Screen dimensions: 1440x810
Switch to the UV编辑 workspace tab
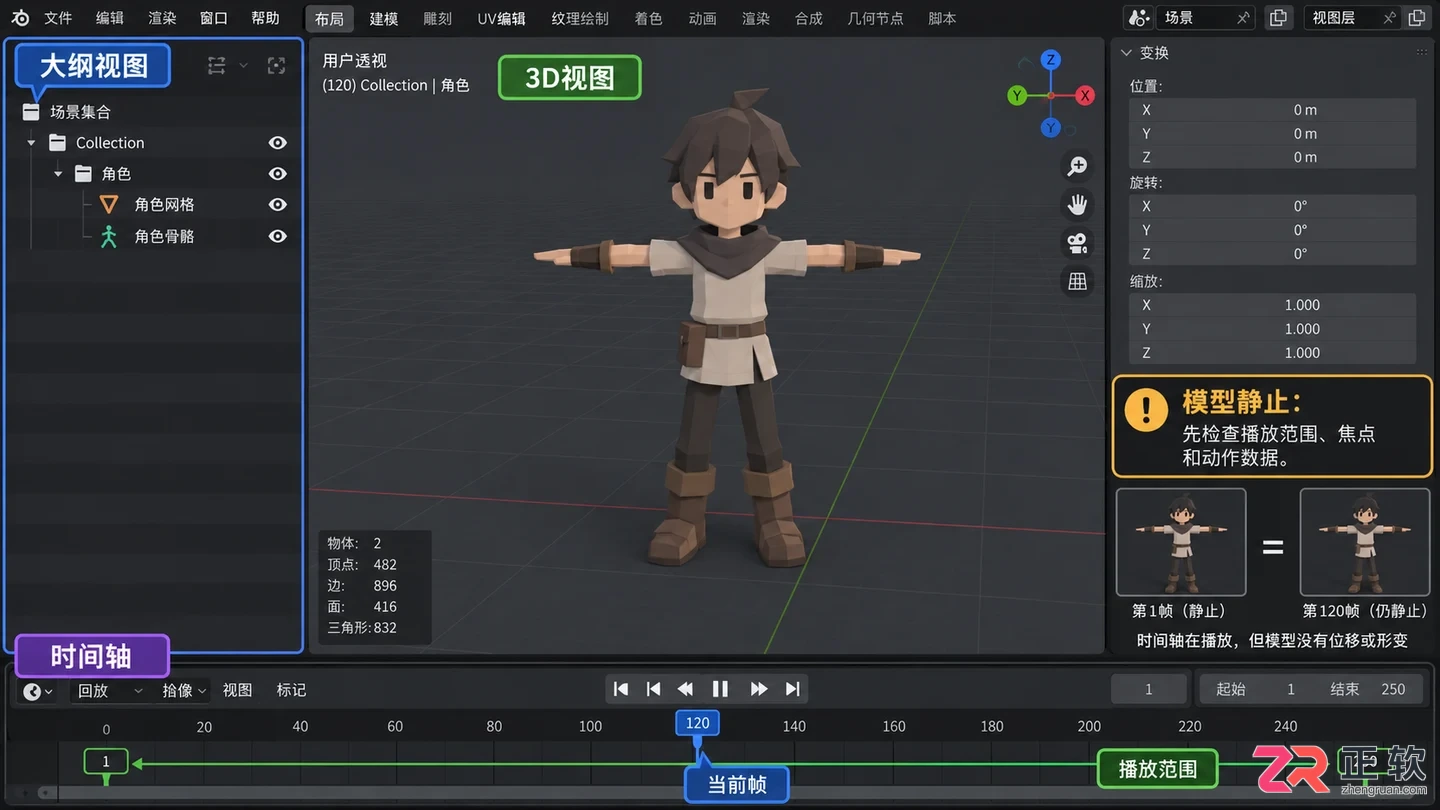click(x=501, y=18)
